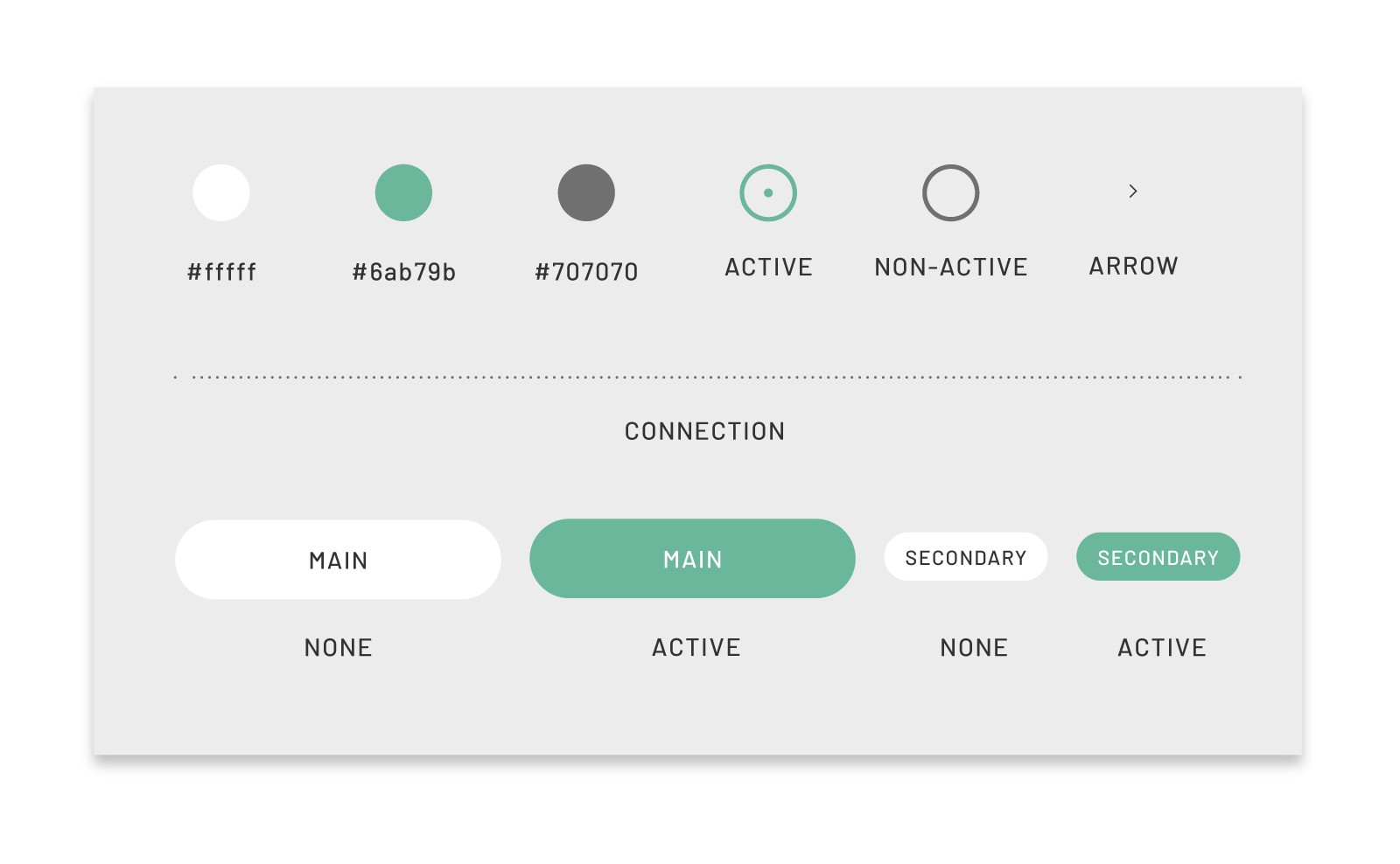This screenshot has width=1400, height=864.
Task: Click the NON-ACTIVE label text
Action: (951, 267)
